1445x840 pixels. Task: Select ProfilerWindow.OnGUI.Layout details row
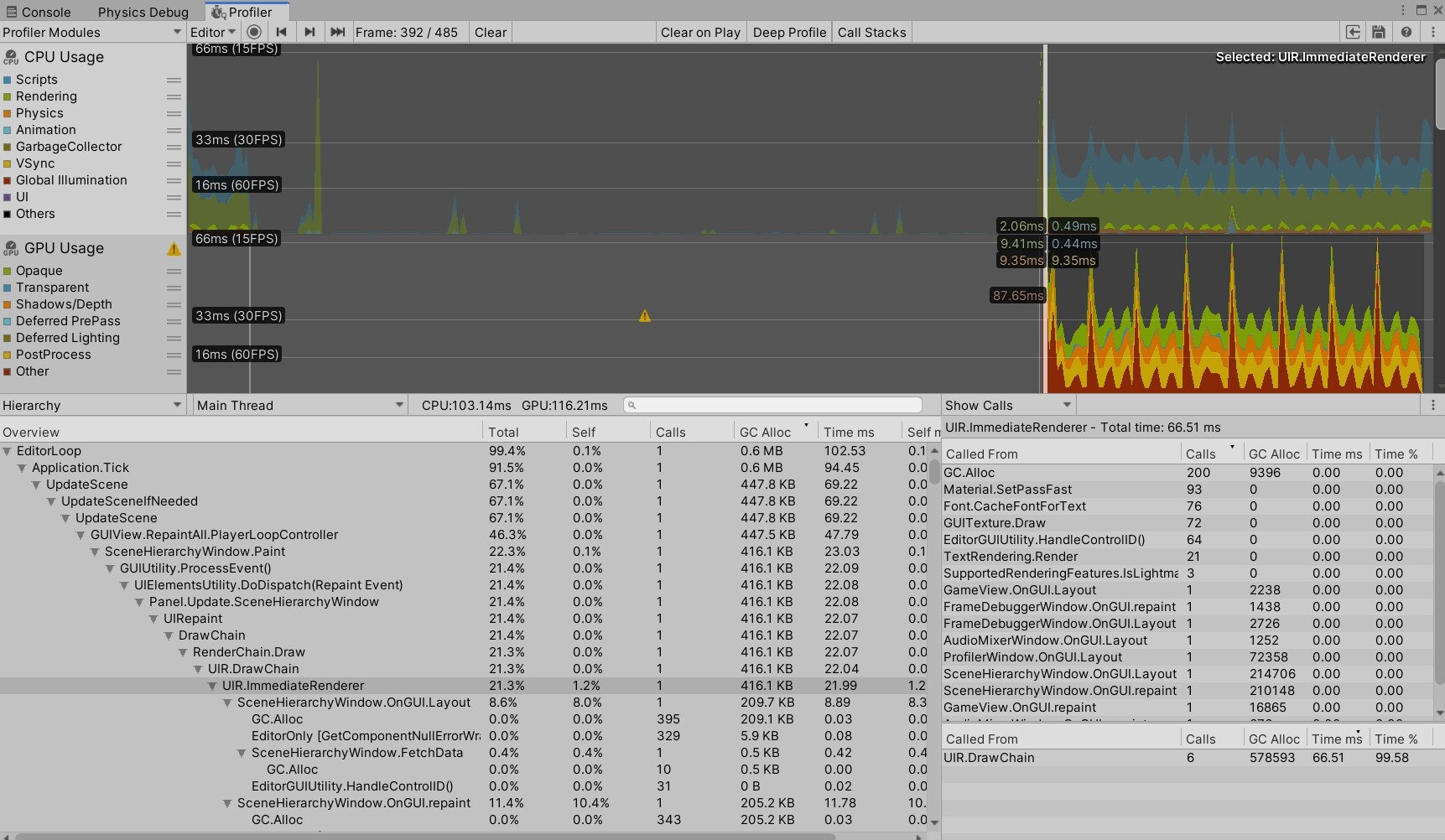[x=1188, y=657]
